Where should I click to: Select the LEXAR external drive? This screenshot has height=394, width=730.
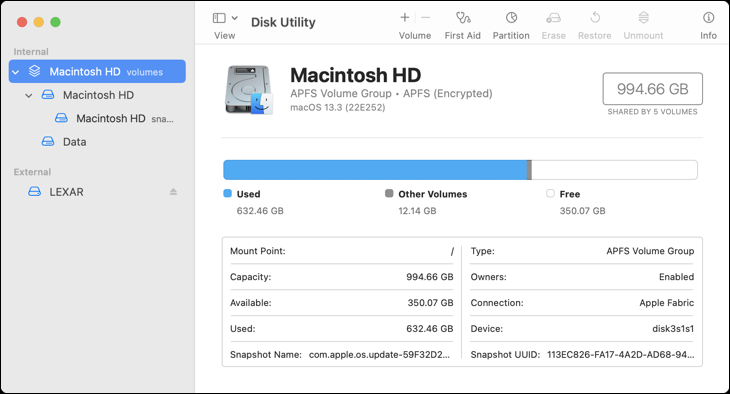click(97, 192)
